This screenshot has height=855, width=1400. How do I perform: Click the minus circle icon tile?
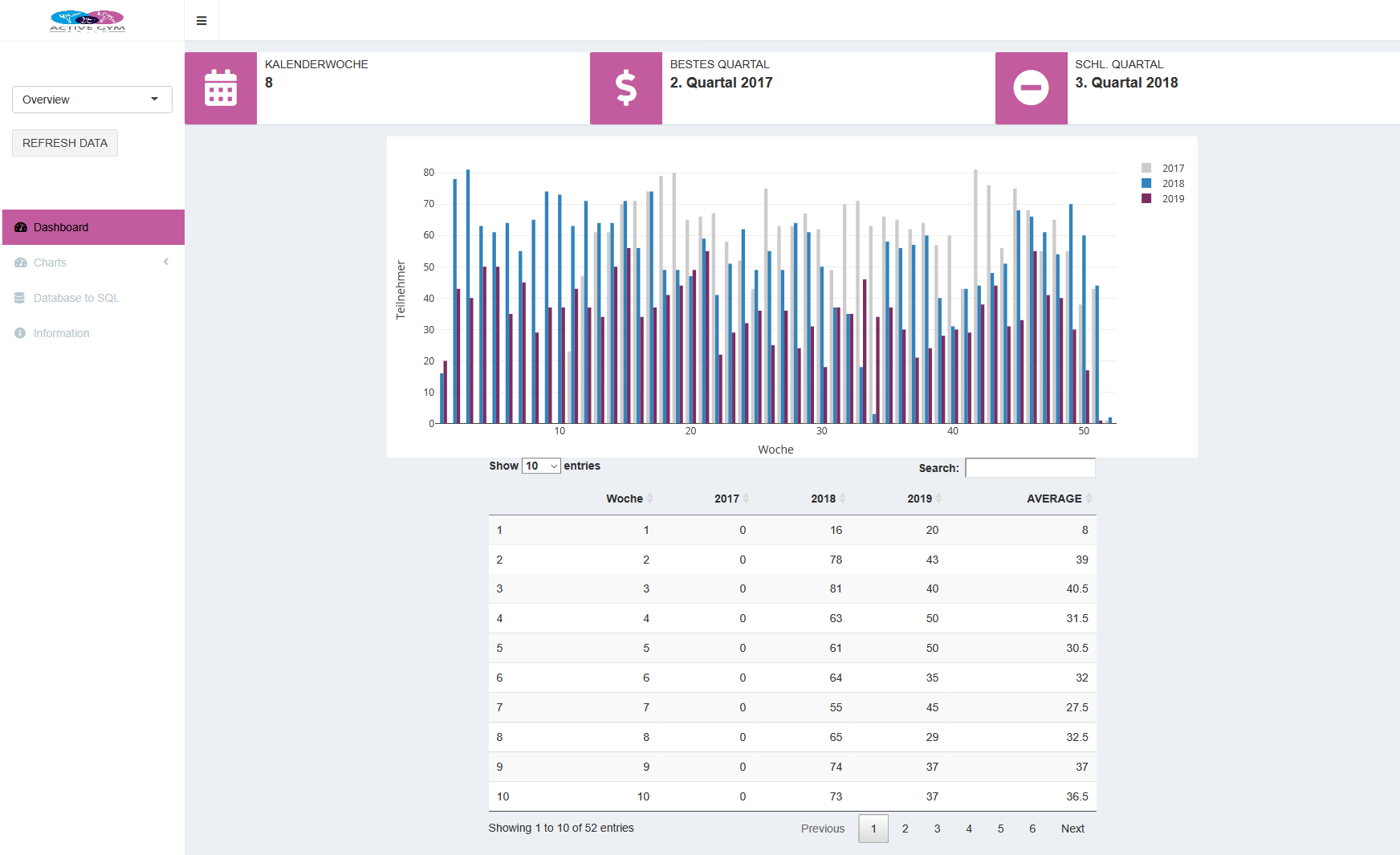click(1031, 88)
